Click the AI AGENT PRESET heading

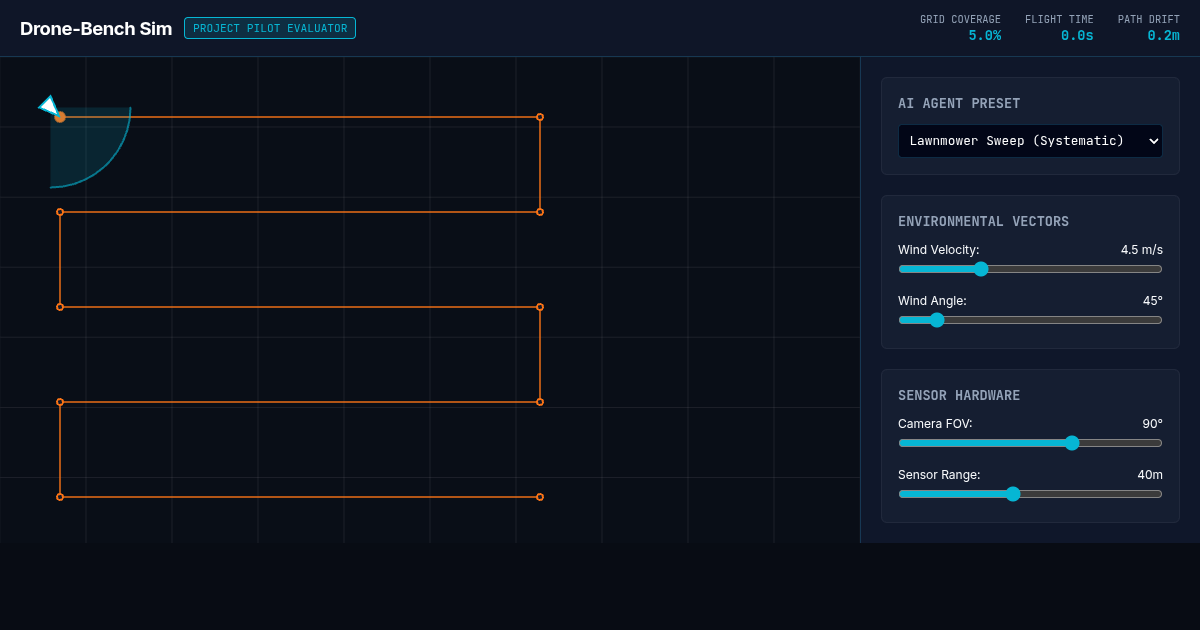pyautogui.click(x=959, y=104)
